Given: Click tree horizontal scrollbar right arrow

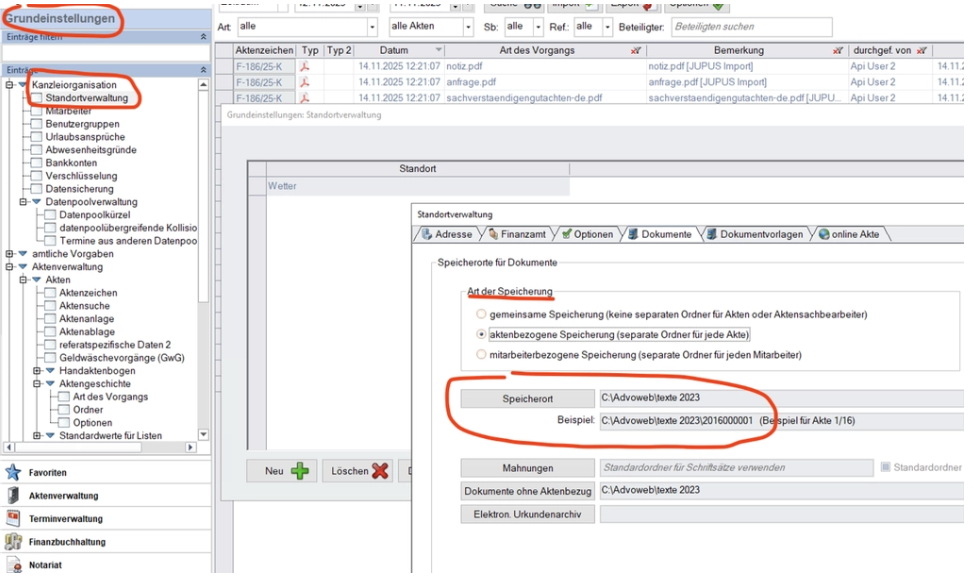Looking at the screenshot, I should coord(190,447).
